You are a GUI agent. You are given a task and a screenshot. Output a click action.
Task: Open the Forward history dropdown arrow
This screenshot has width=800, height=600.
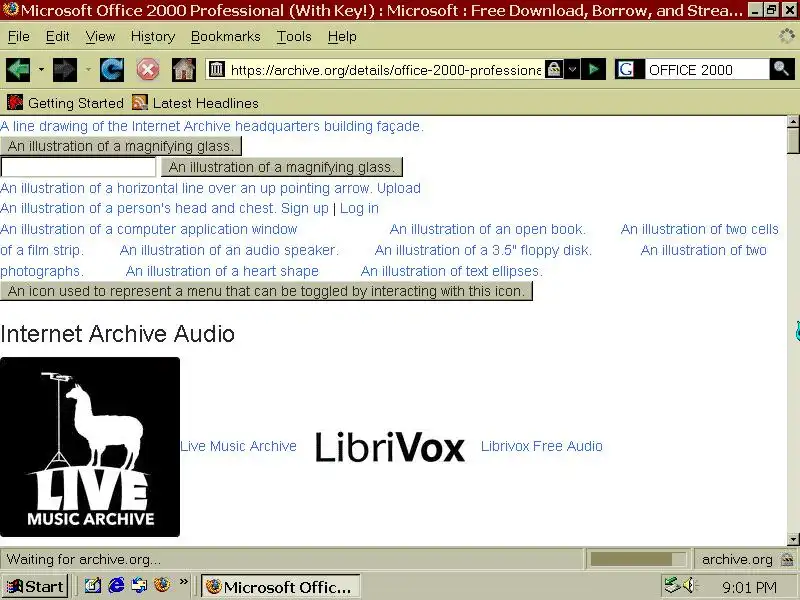pyautogui.click(x=88, y=69)
